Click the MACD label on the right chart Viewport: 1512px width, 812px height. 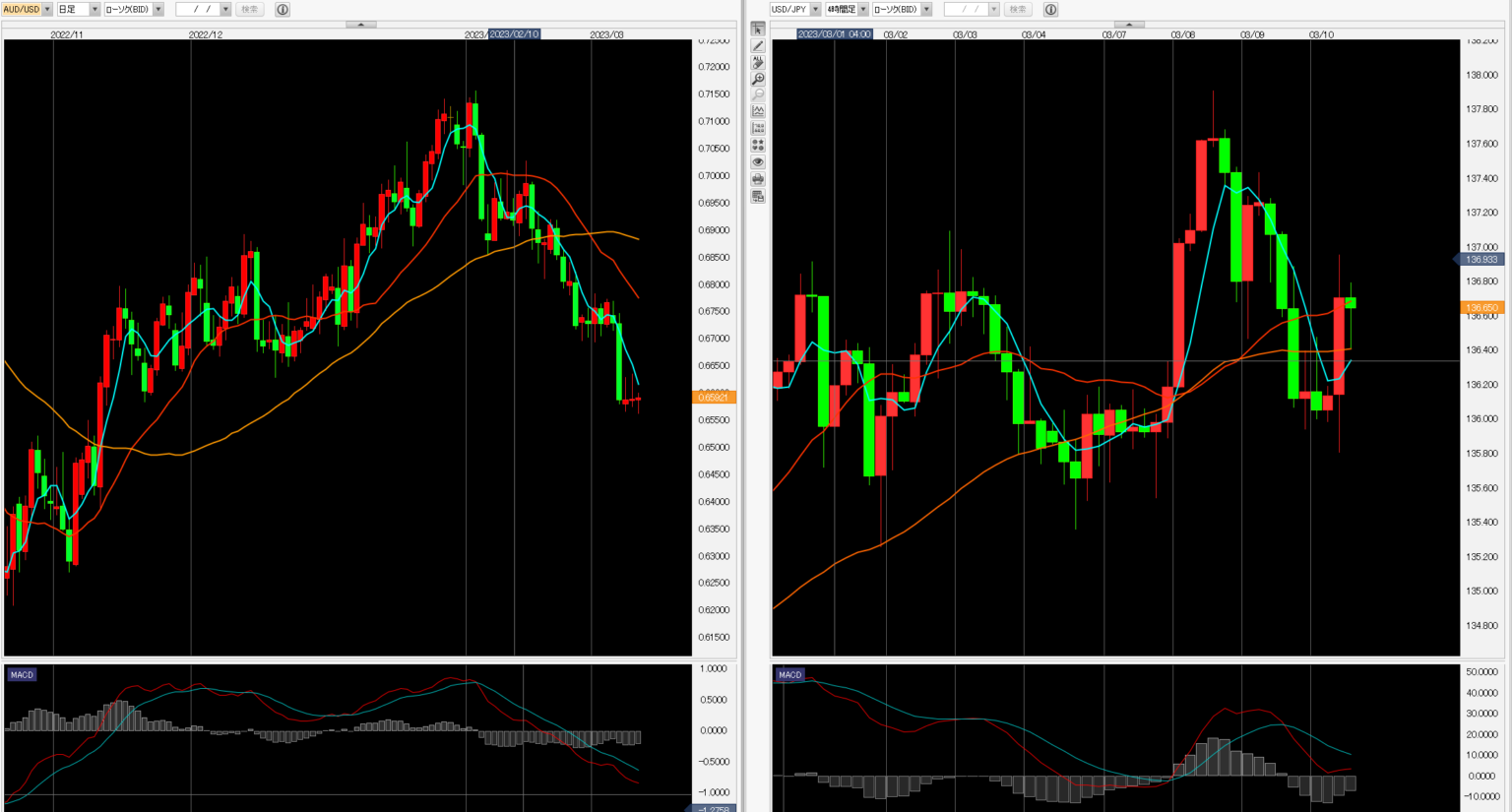point(790,675)
